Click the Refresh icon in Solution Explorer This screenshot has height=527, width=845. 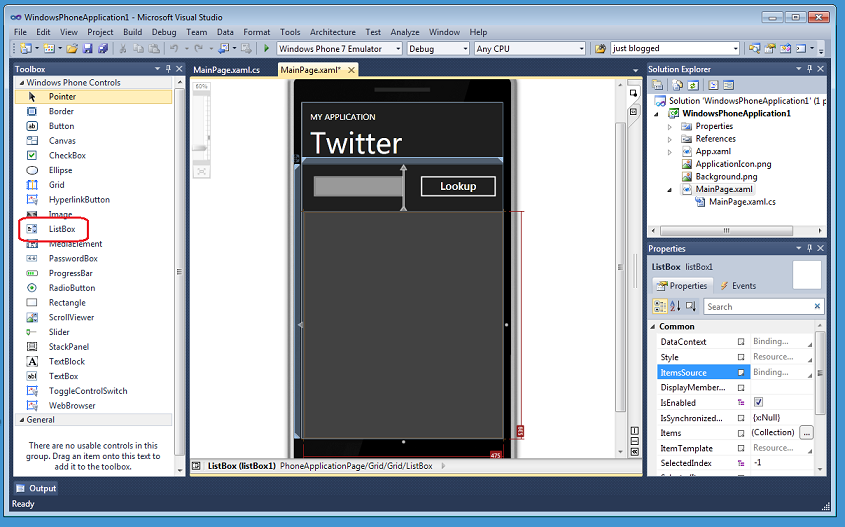(693, 85)
